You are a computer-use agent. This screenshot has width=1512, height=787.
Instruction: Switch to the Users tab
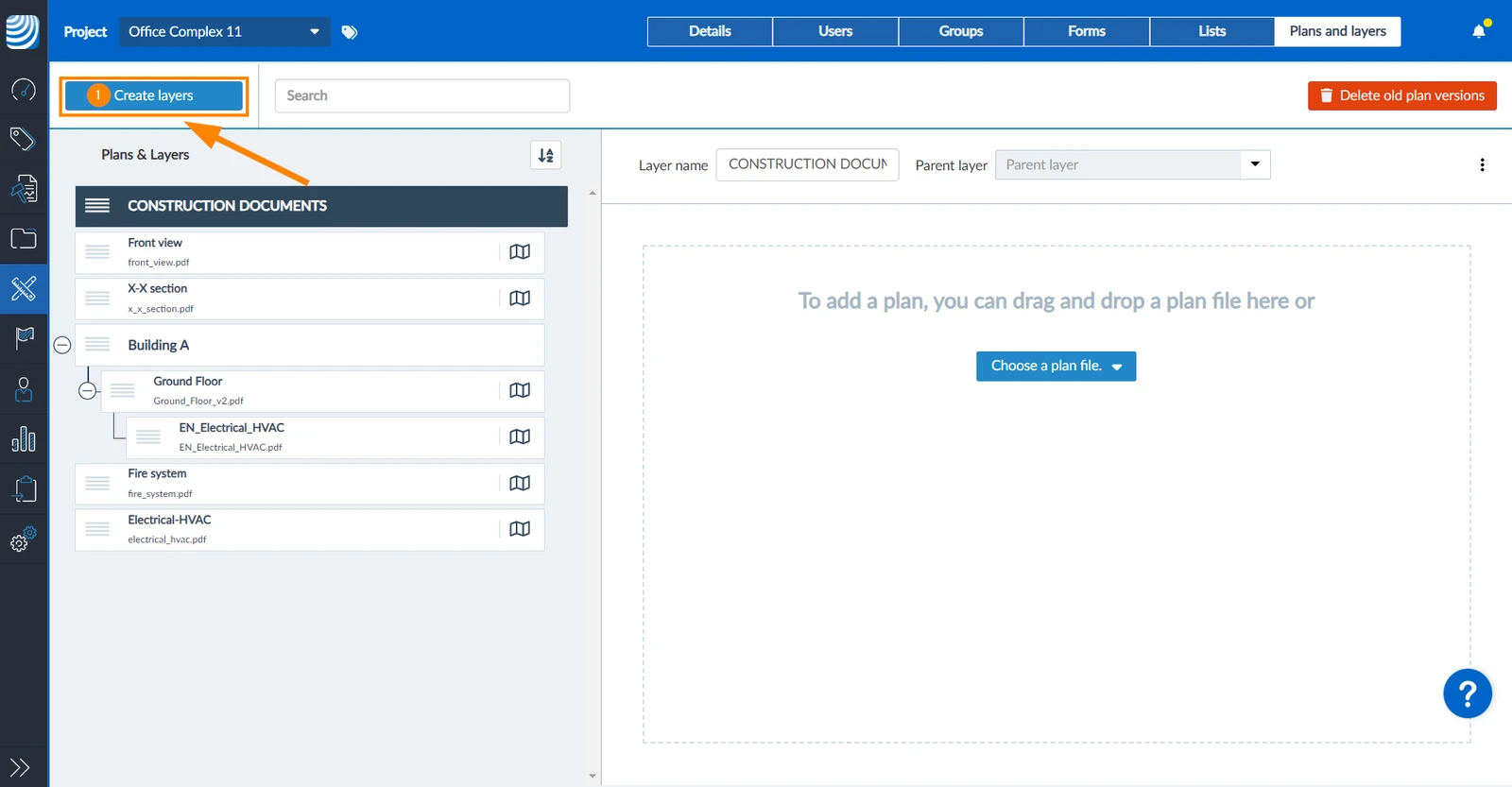pyautogui.click(x=835, y=31)
